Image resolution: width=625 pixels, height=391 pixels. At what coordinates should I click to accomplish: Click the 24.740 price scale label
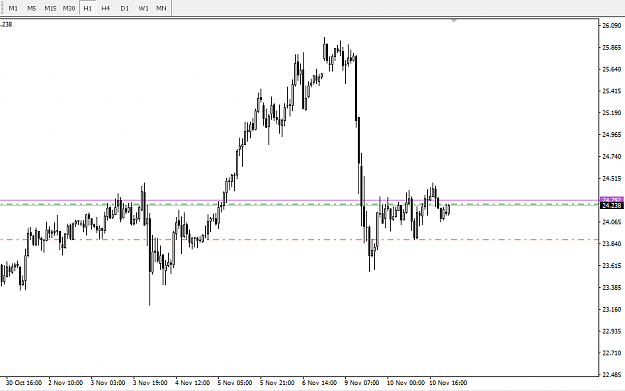coord(611,157)
